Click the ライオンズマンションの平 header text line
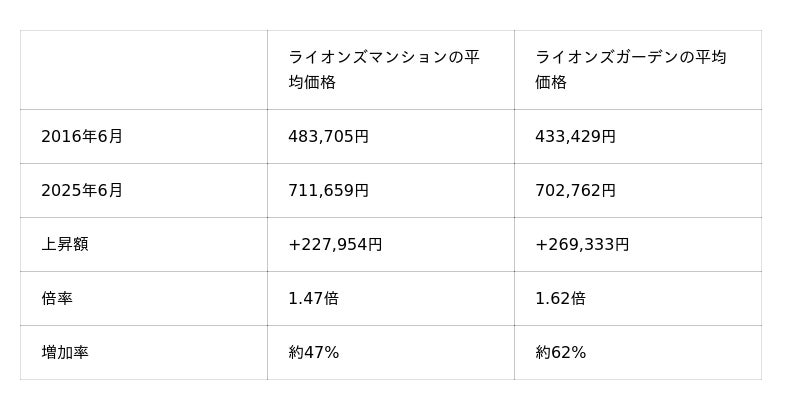This screenshot has width=800, height=410. [383, 57]
